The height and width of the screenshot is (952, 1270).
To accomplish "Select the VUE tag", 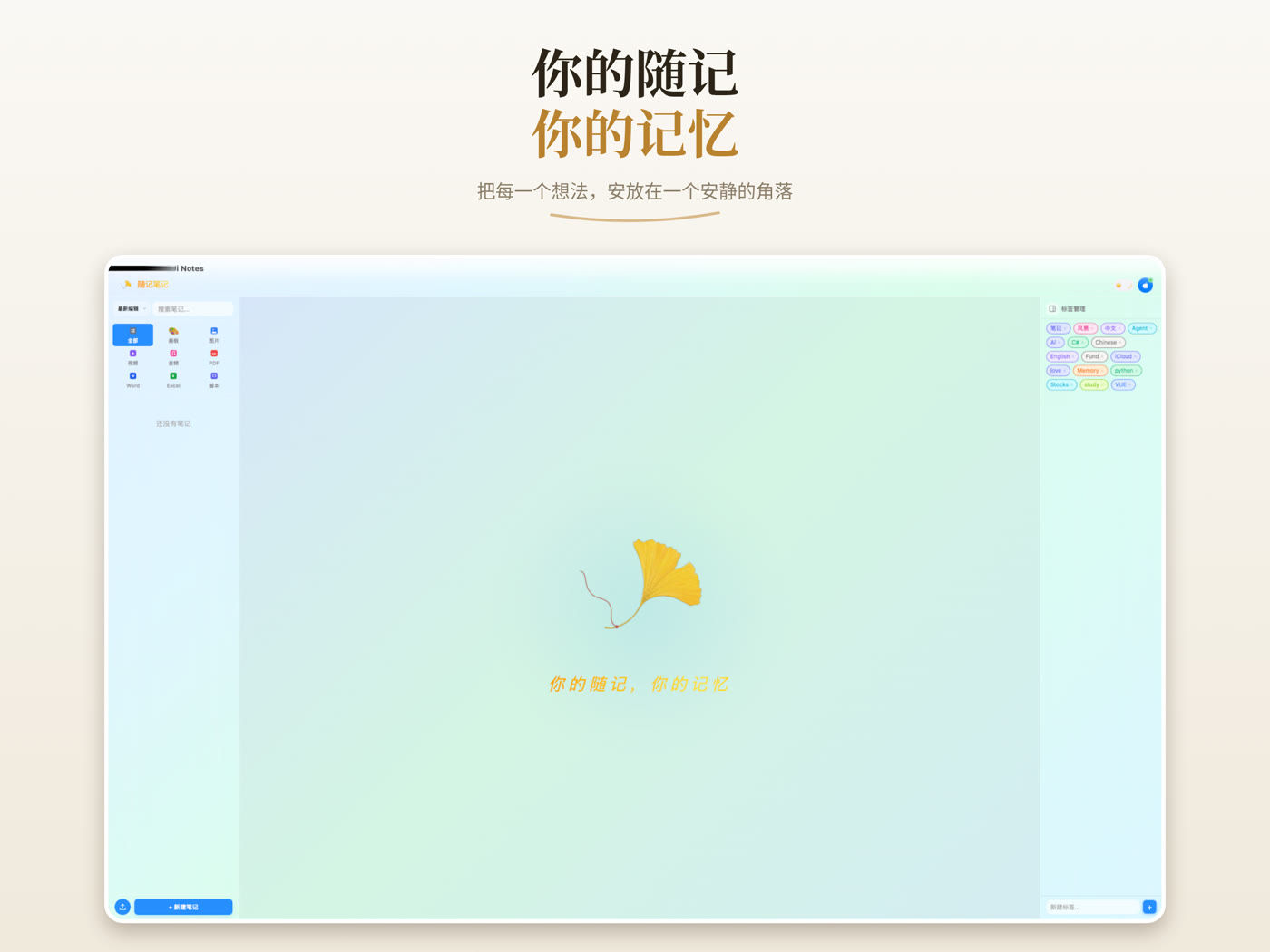I will tap(1123, 384).
